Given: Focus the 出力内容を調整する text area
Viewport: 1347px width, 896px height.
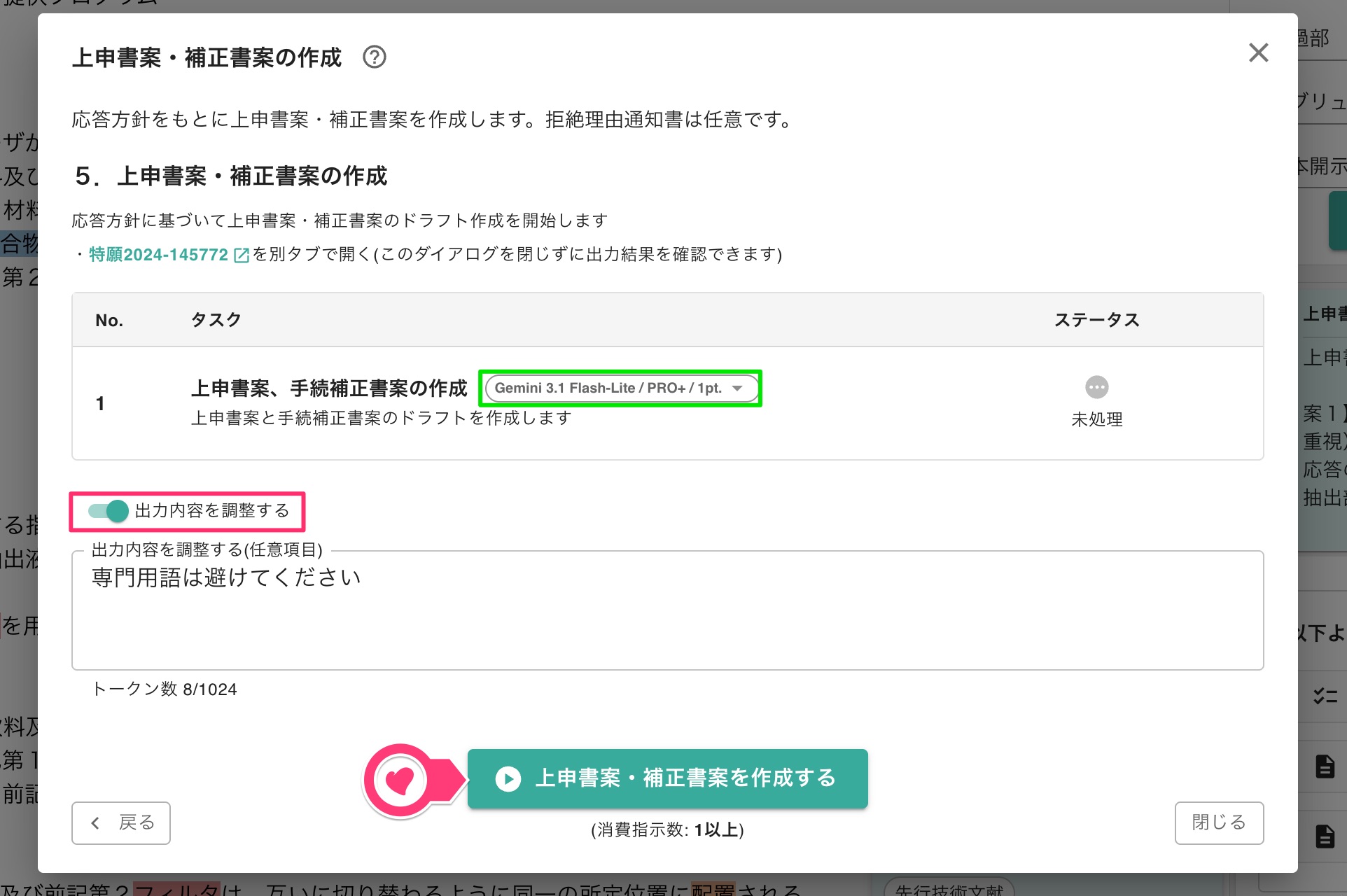Looking at the screenshot, I should (x=667, y=610).
